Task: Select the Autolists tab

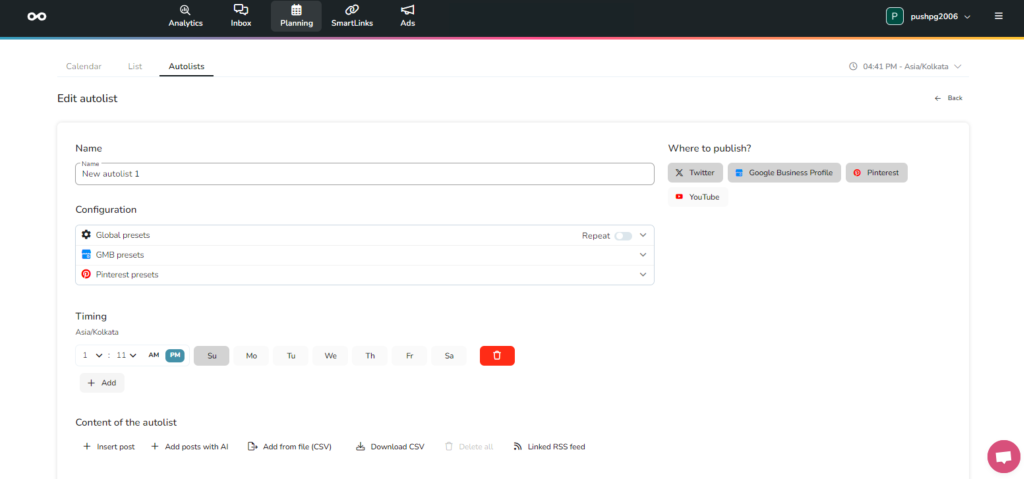Action: point(186,66)
